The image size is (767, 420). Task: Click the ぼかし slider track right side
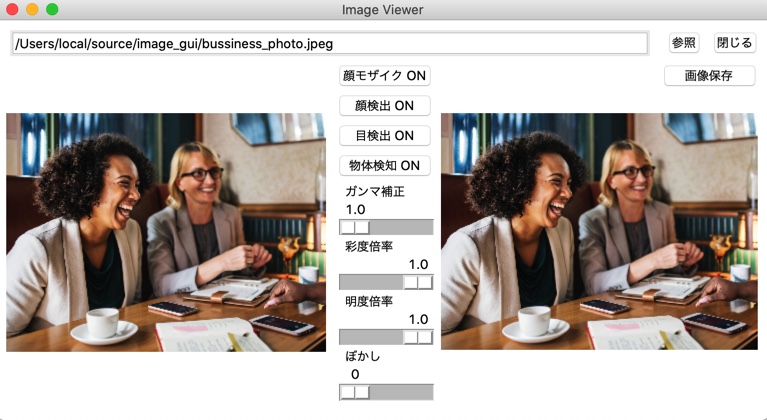[x=401, y=392]
